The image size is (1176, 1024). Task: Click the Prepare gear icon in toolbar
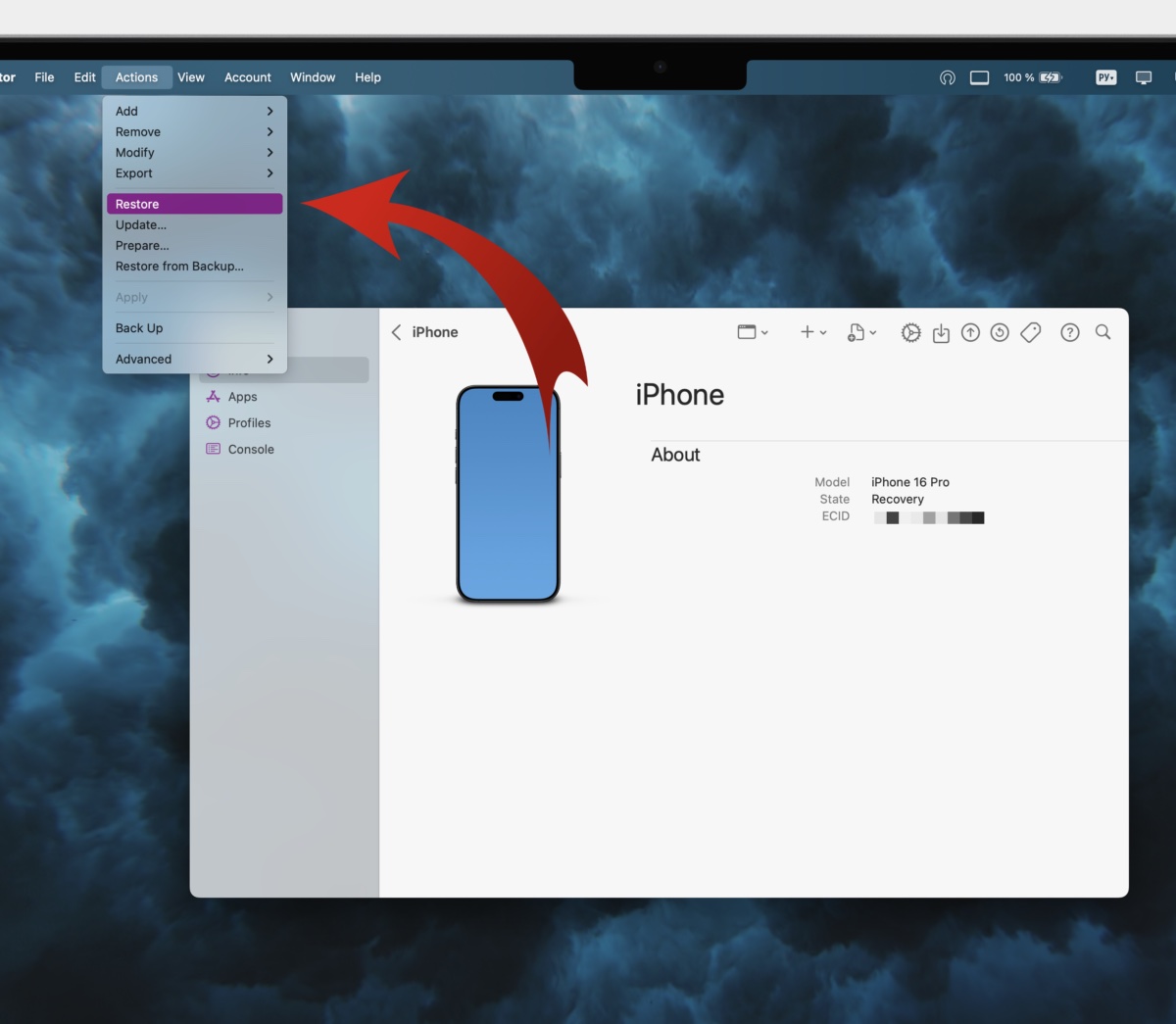point(910,333)
